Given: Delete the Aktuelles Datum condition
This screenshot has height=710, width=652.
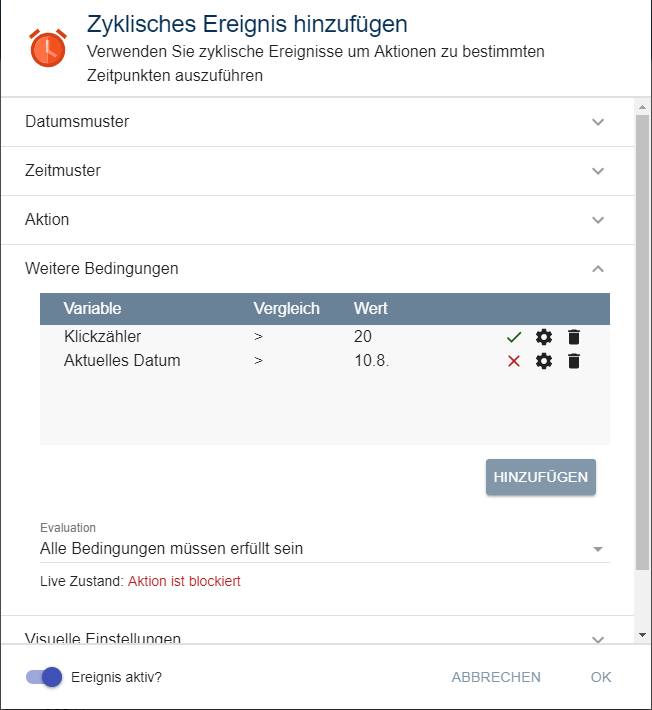Looking at the screenshot, I should tap(573, 361).
